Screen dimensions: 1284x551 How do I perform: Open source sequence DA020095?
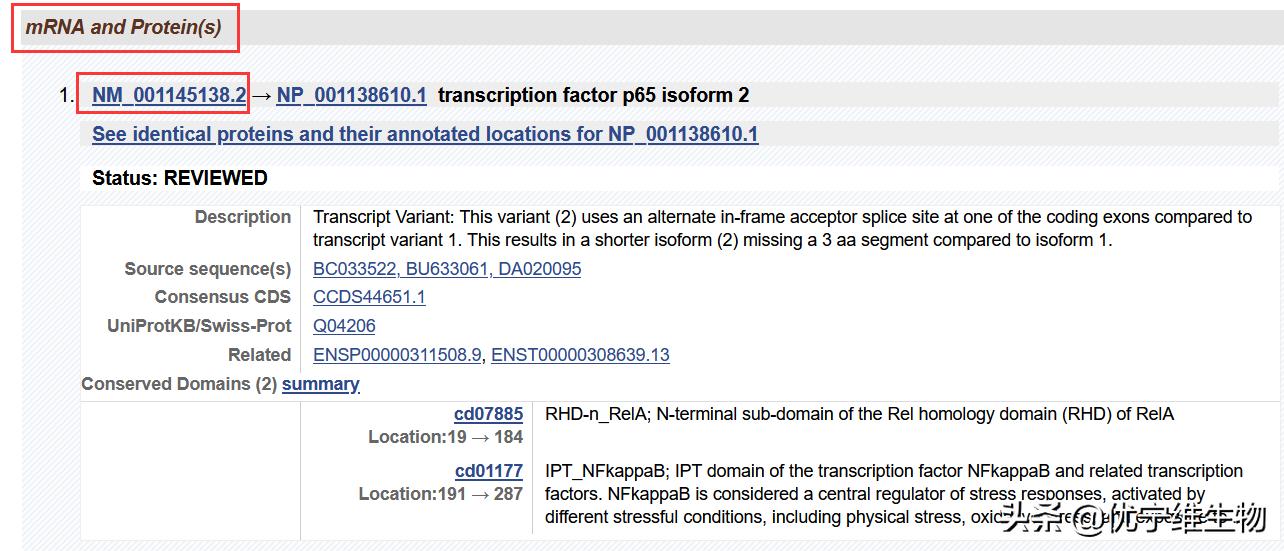point(539,269)
